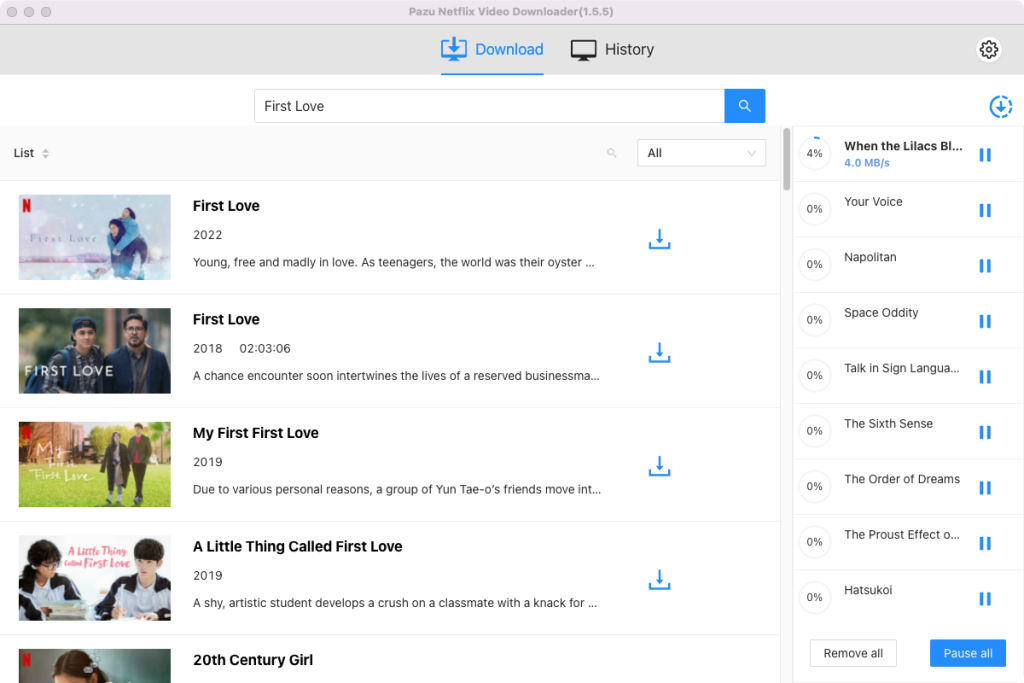The image size is (1024, 683).
Task: Pause The Sixth Sense download
Action: [x=985, y=432]
